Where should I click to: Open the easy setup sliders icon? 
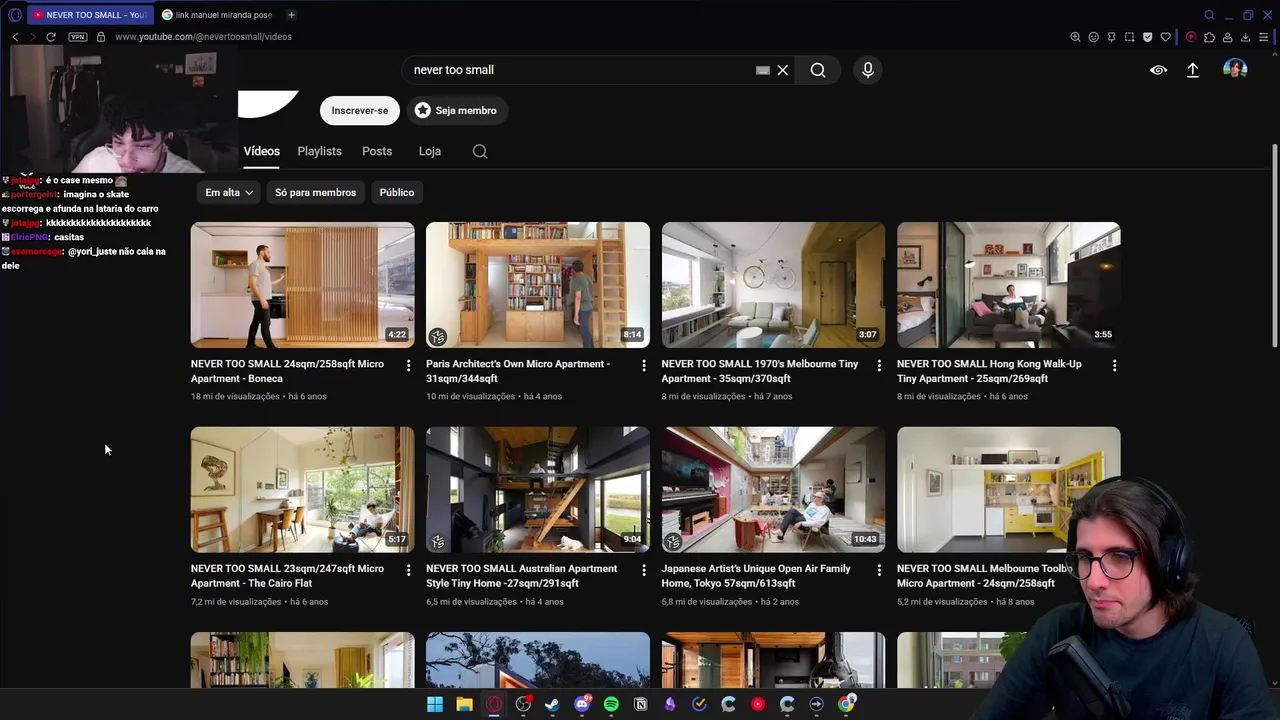1263,37
